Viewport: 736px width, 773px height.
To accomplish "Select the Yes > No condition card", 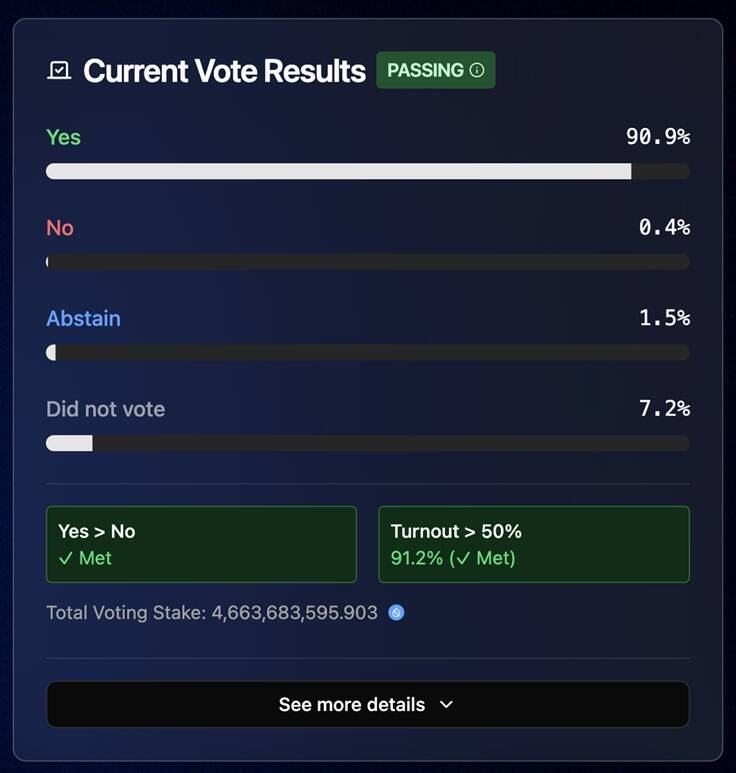I will click(x=201, y=544).
